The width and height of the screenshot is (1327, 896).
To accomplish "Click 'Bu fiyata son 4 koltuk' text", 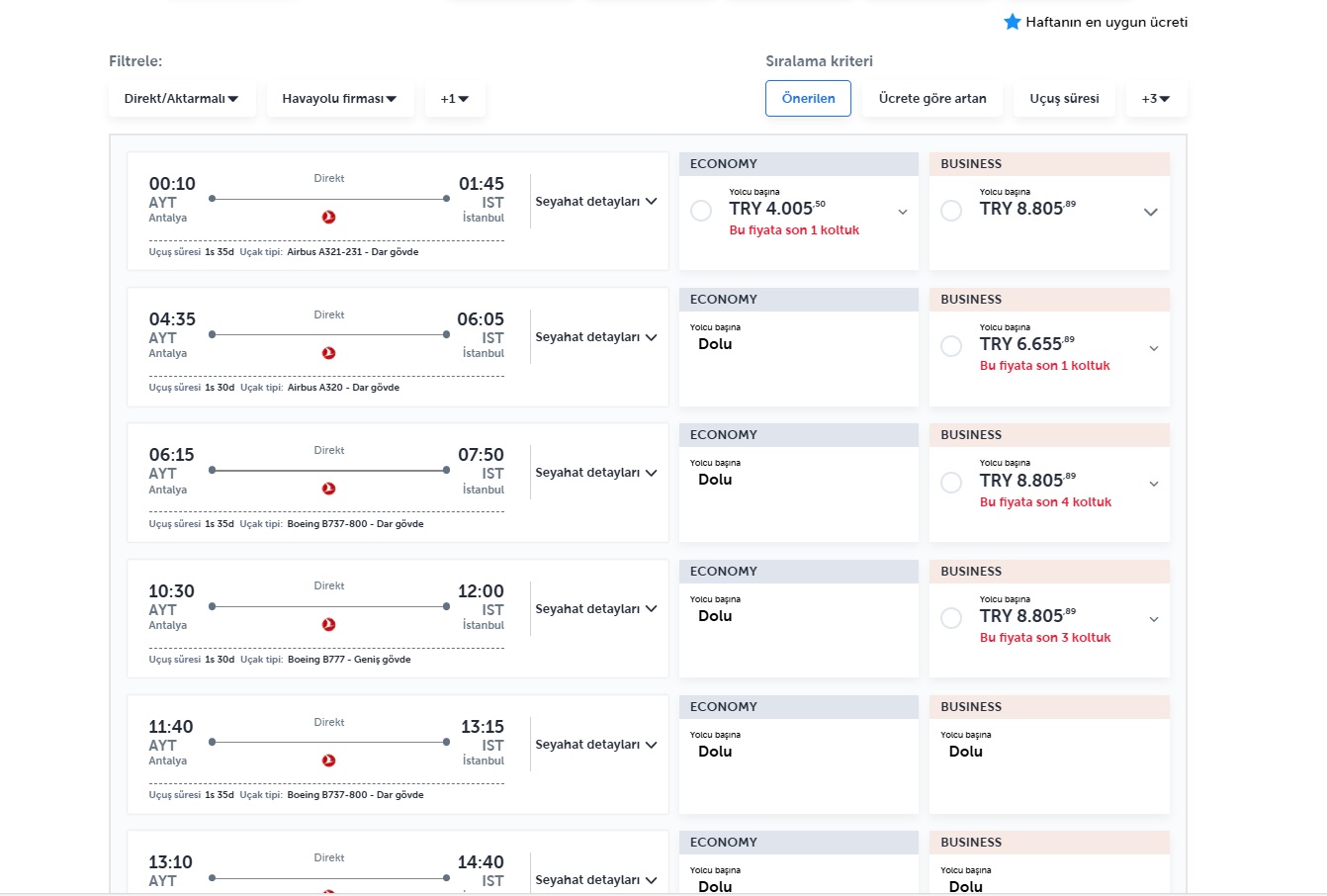I will pos(1045,502).
